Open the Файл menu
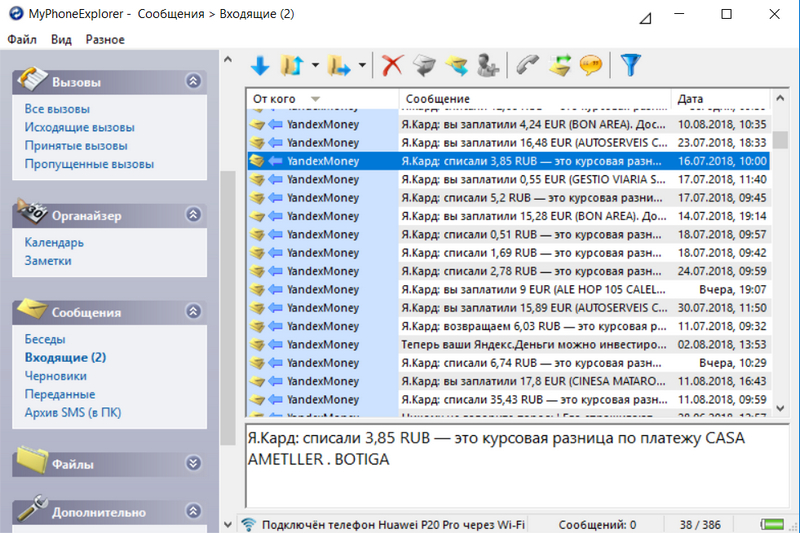The image size is (800, 533). (x=22, y=40)
